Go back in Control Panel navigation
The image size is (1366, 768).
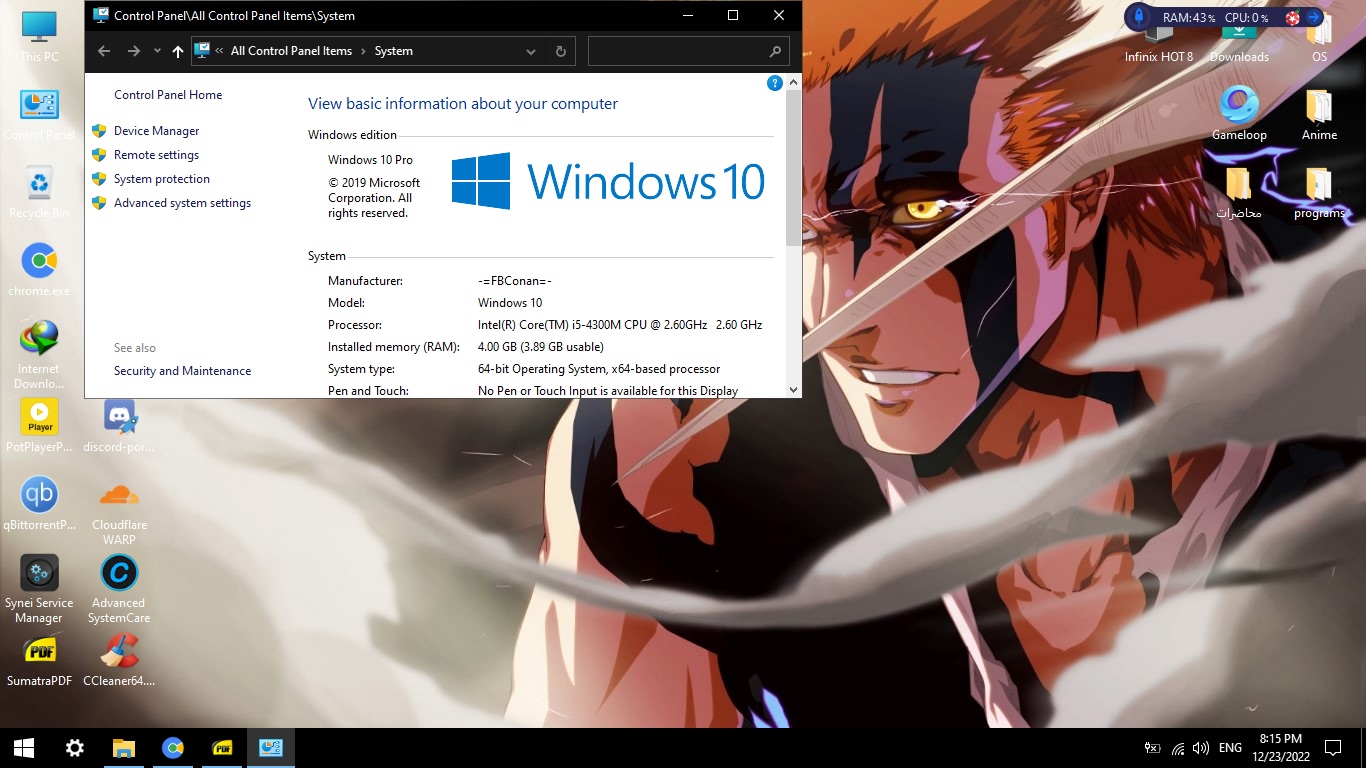click(x=104, y=51)
